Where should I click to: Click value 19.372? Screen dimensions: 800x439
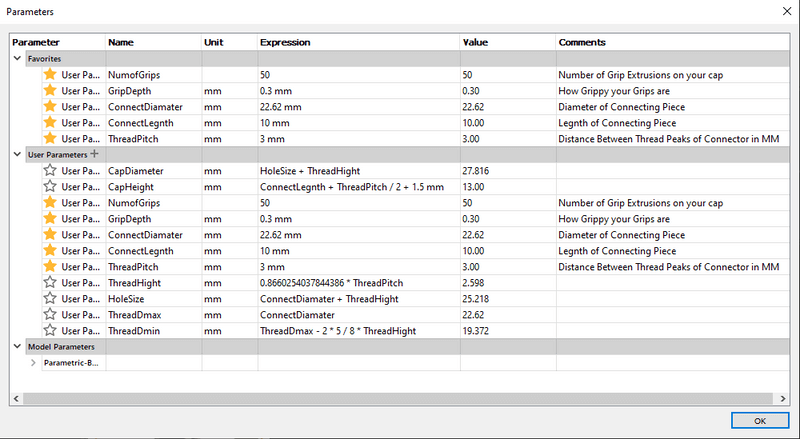[x=476, y=331]
